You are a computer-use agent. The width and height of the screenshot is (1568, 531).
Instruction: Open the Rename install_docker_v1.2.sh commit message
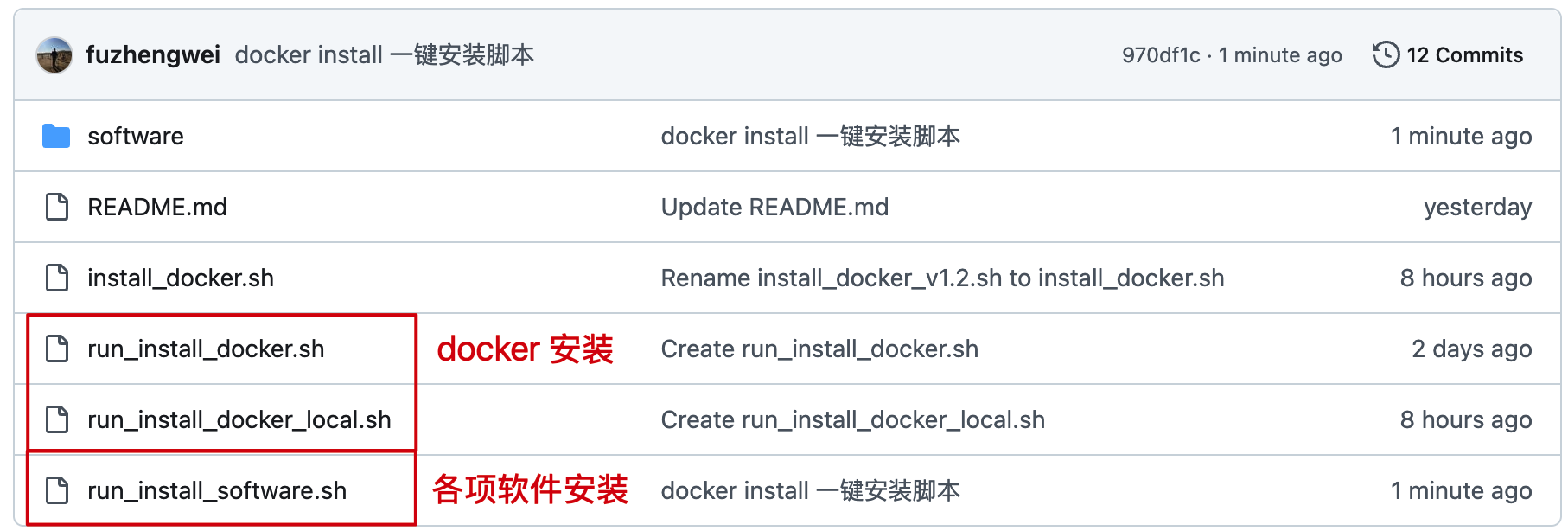[x=942, y=278]
